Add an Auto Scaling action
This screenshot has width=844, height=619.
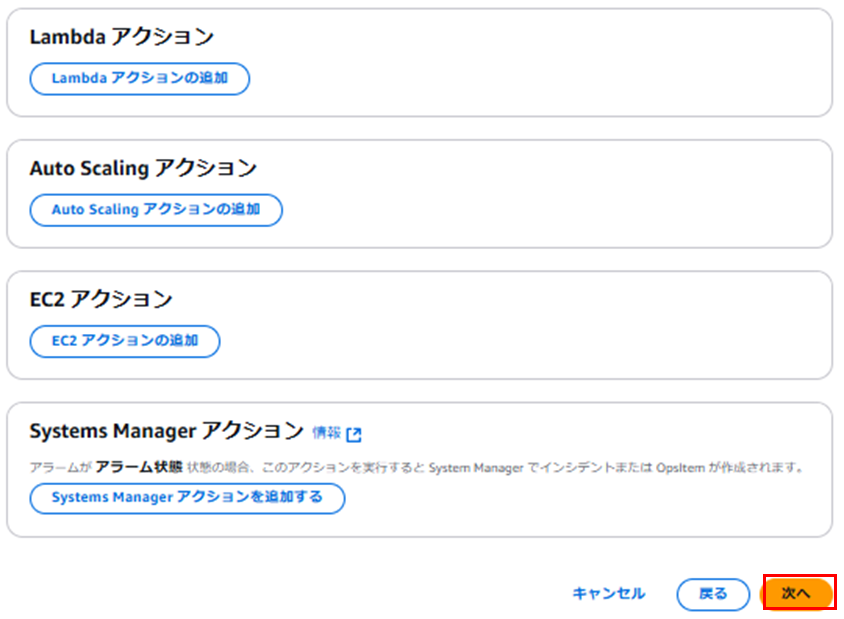156,210
